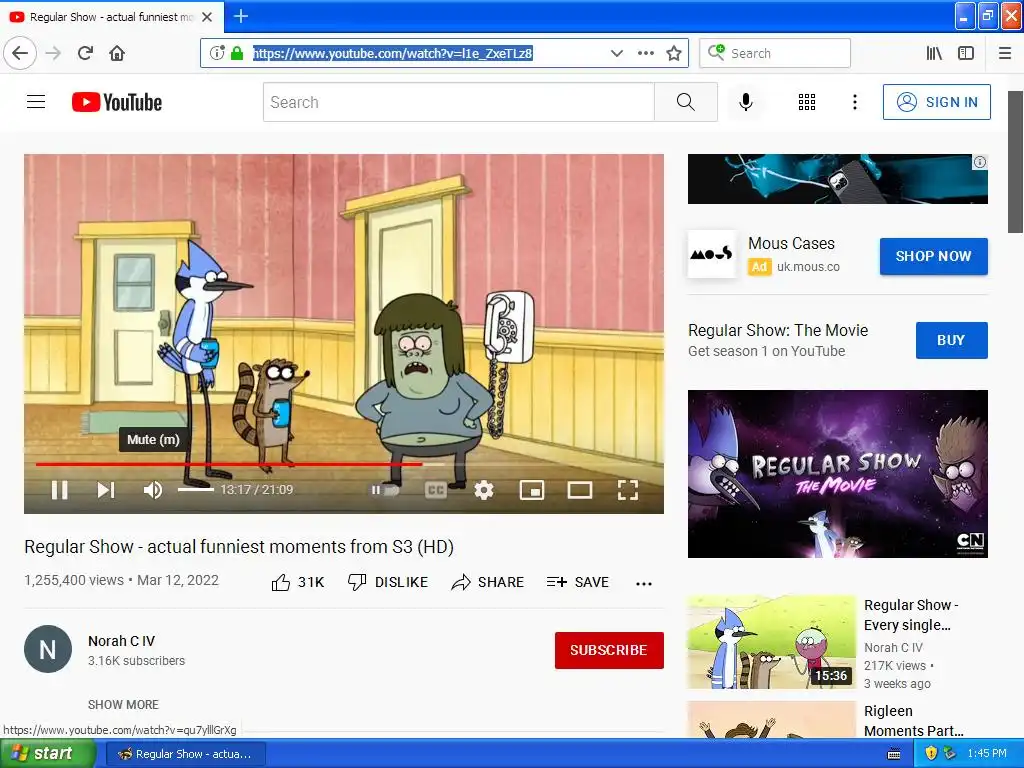BUY Regular Show: The Movie

pyautogui.click(x=952, y=340)
